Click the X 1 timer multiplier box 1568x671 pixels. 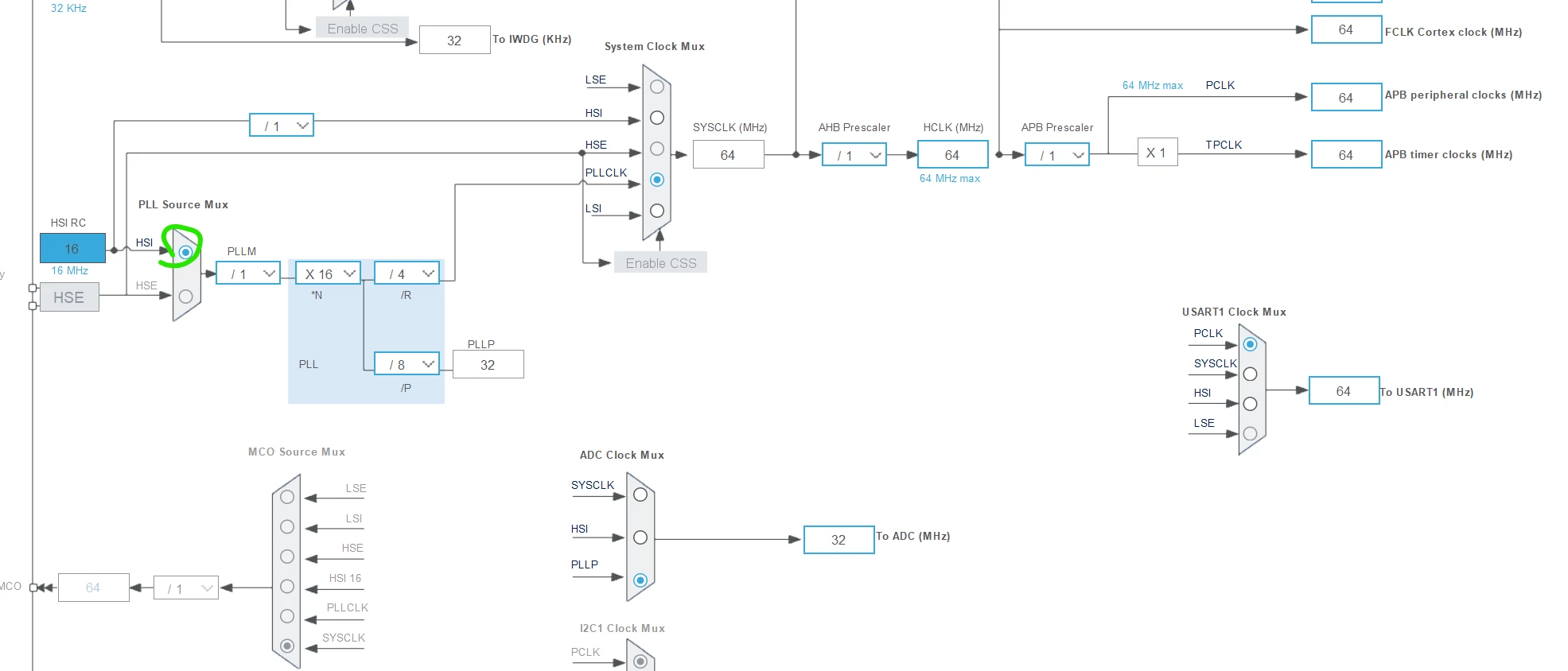1157,153
